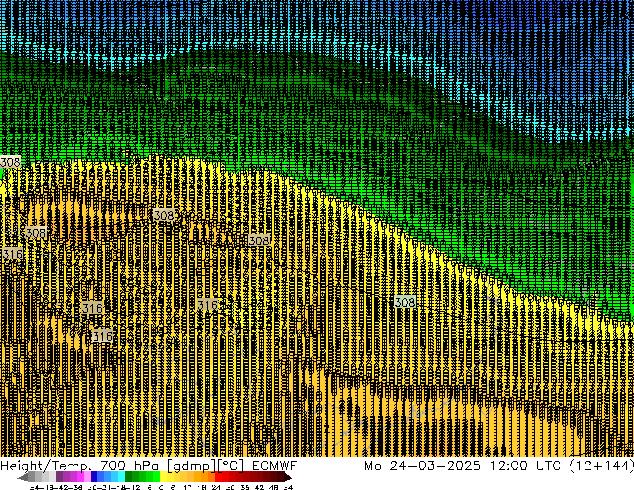This screenshot has height=490, width=634.
Task: Click the '[°C]' unit text
Action: 231,466
